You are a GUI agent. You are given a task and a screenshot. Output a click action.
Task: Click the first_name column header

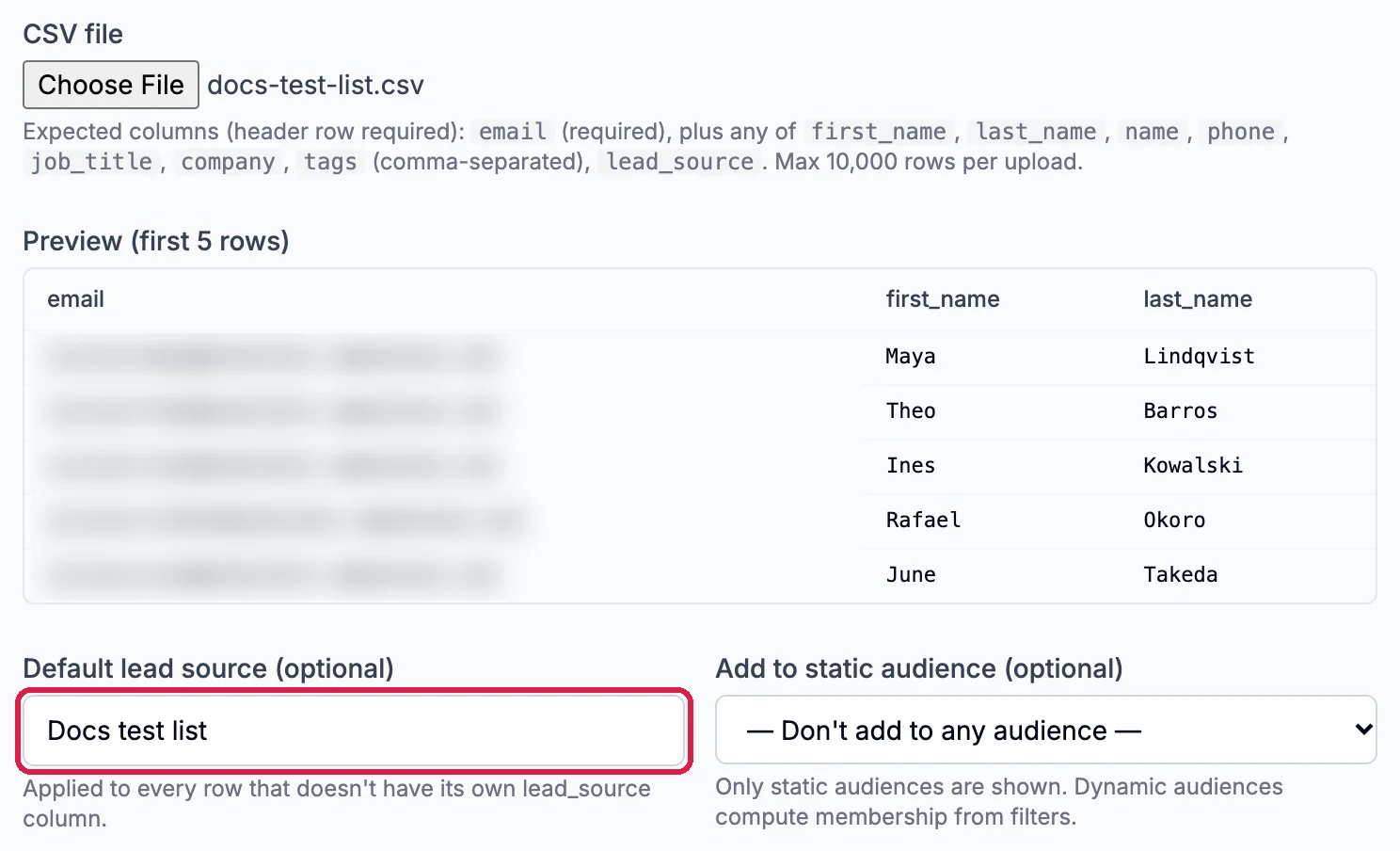pos(943,299)
